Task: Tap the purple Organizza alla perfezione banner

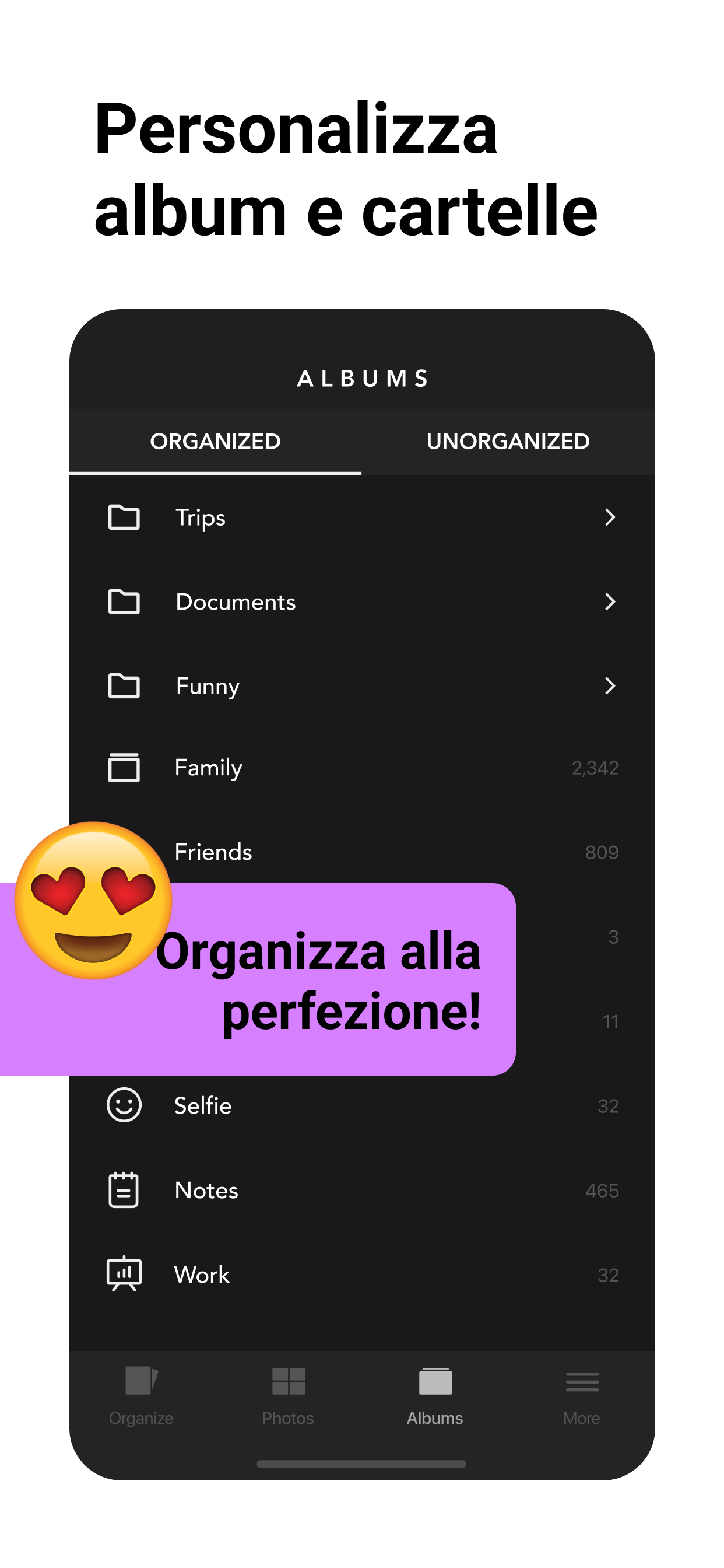Action: pos(258,979)
